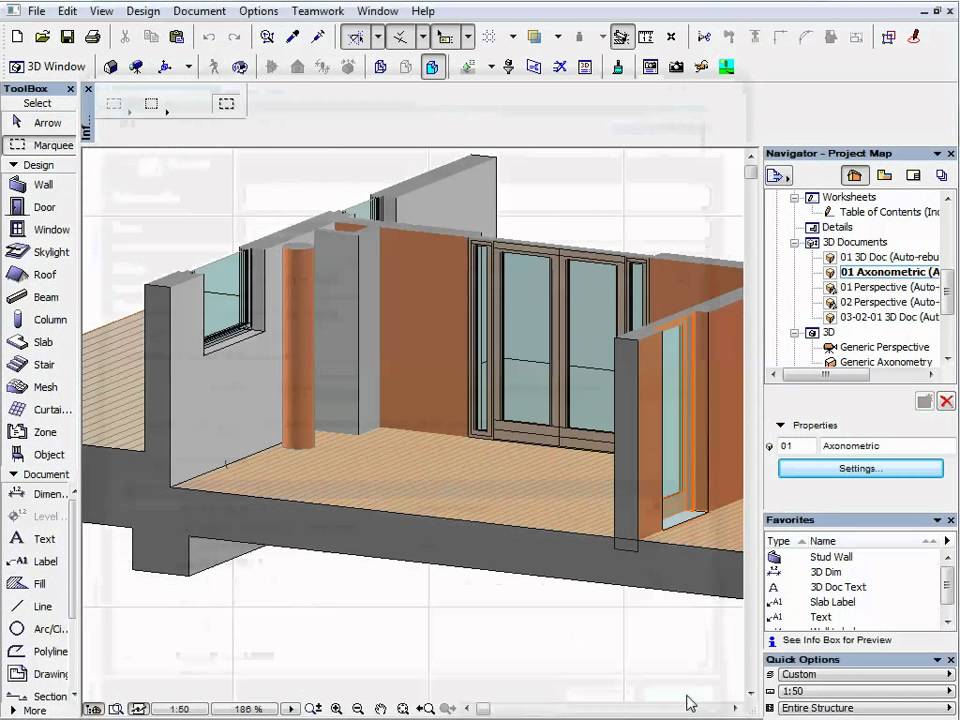
Task: Click the Pick Up Parameters eyedropper
Action: [293, 37]
